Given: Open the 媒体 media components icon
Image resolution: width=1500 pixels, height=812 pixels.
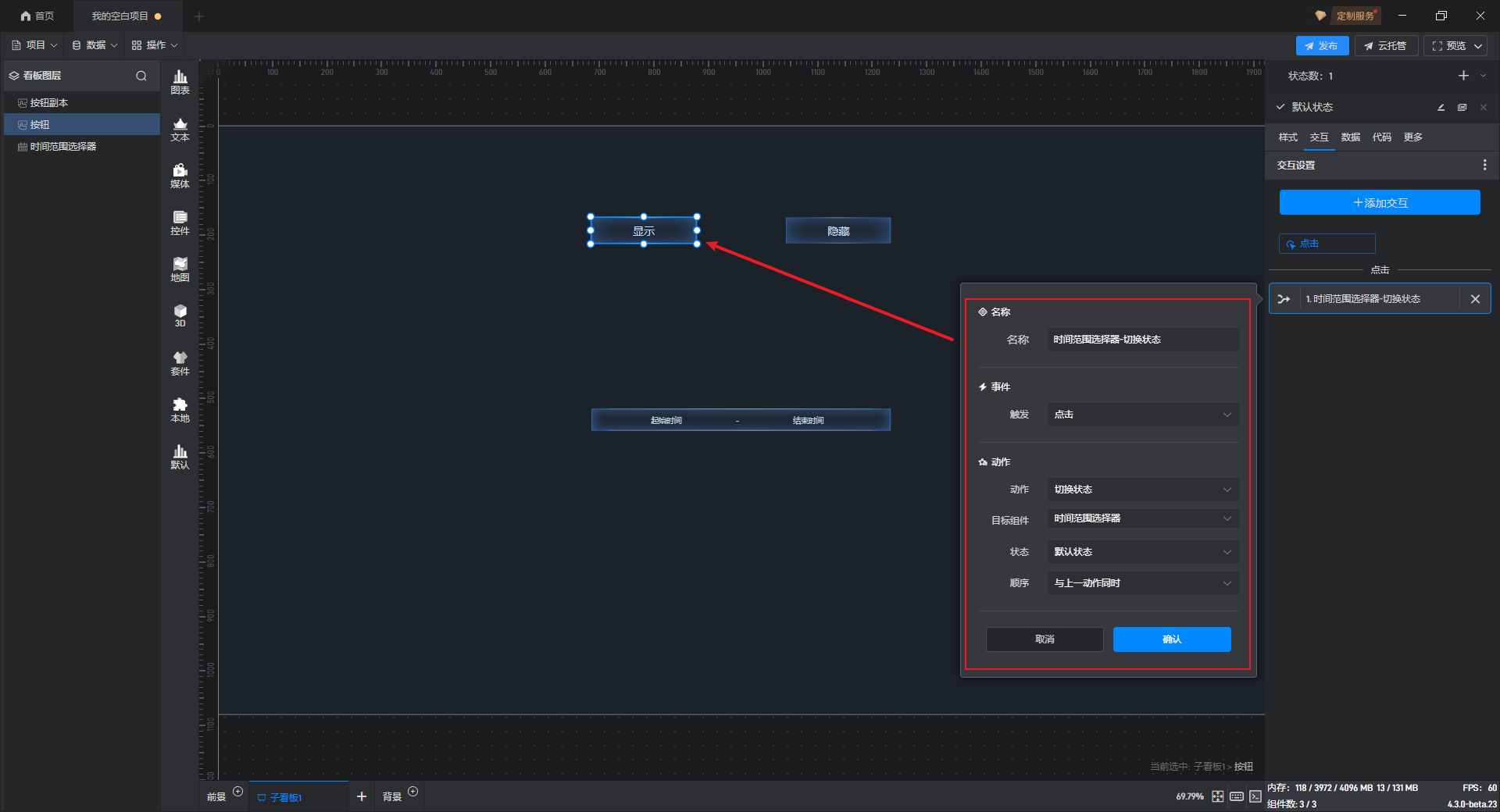Looking at the screenshot, I should (180, 176).
